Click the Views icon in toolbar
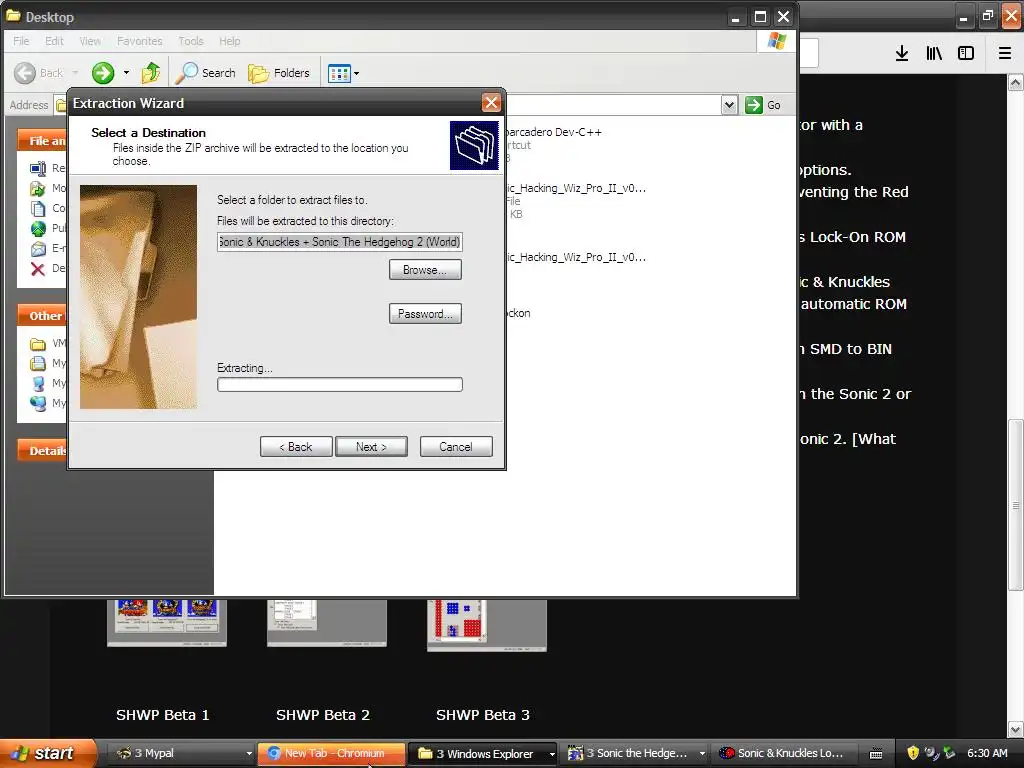This screenshot has height=768, width=1024. pos(340,73)
